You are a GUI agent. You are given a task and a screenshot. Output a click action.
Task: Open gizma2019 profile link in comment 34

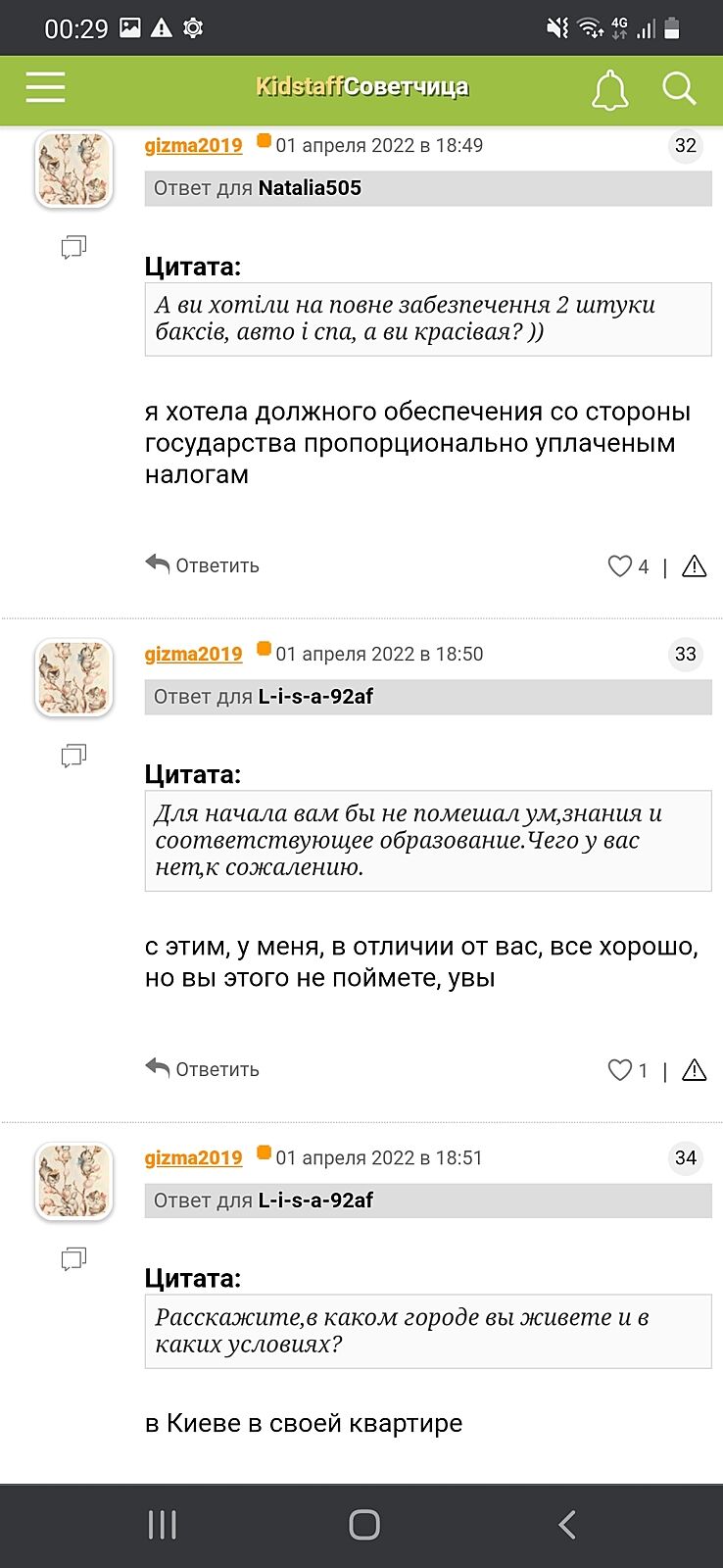[193, 1158]
